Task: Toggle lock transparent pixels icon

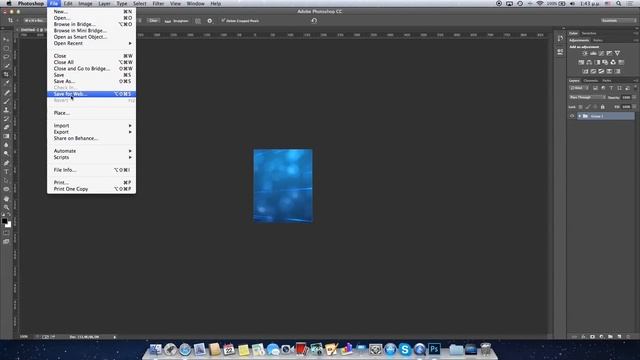Action: (x=580, y=107)
